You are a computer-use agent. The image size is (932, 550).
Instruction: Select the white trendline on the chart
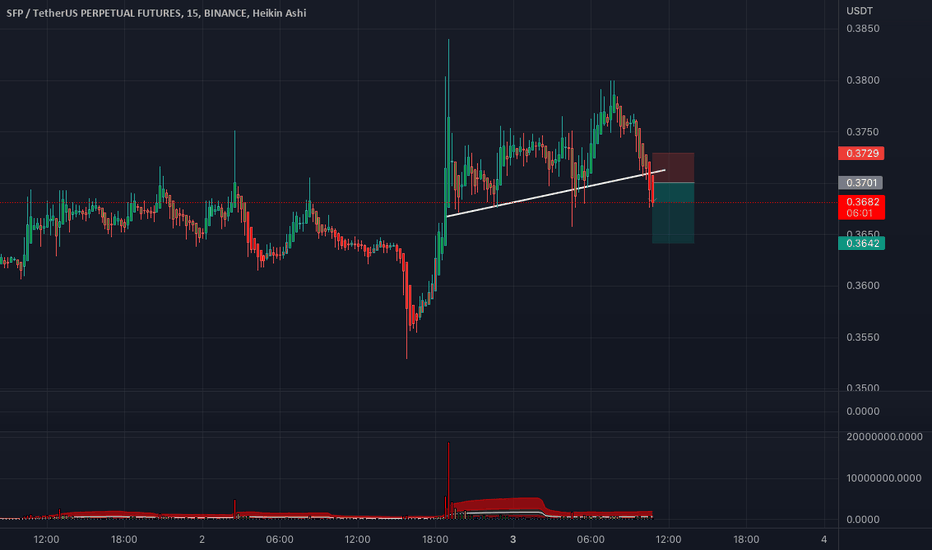[555, 193]
